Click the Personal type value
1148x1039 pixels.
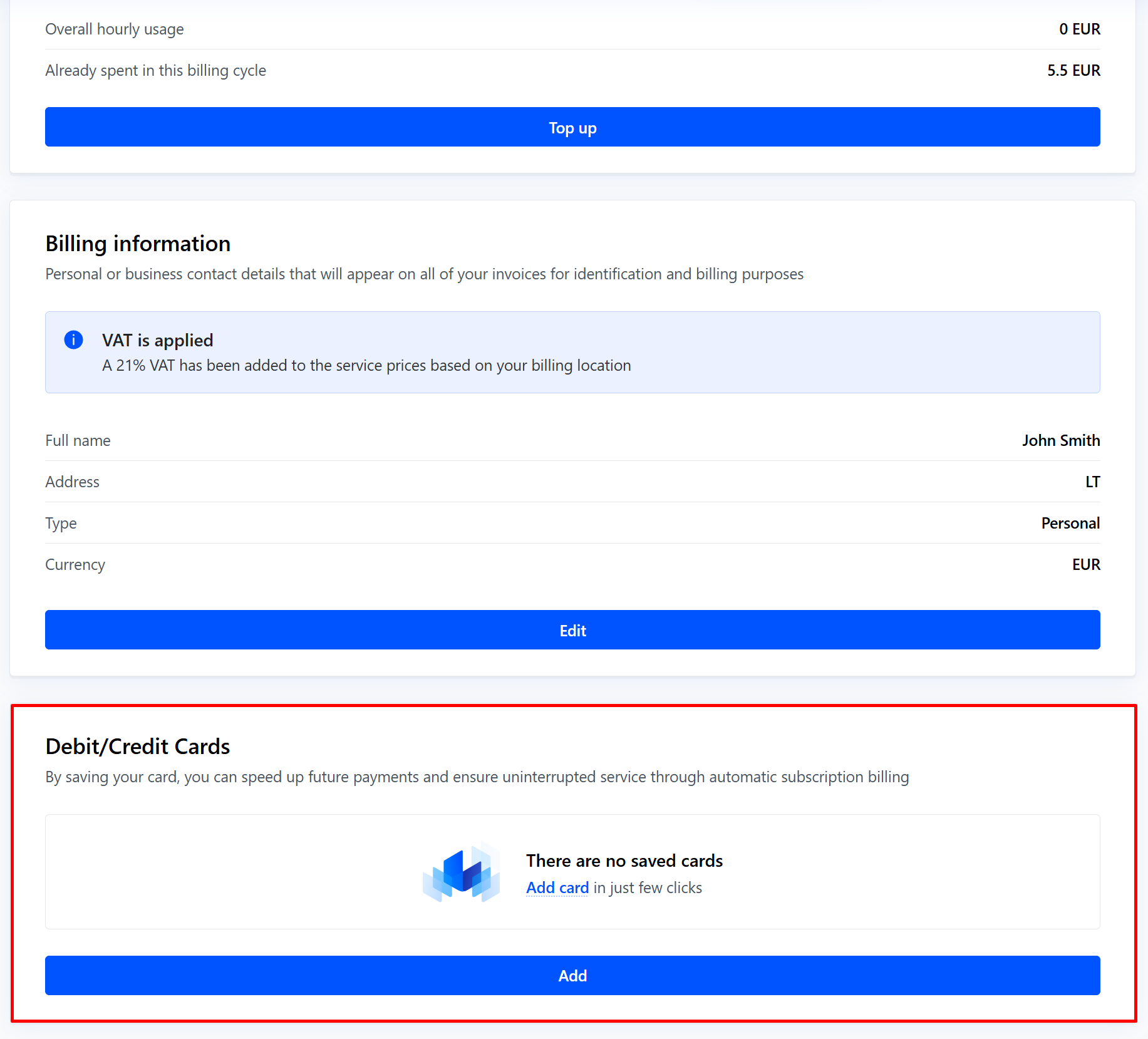click(x=1070, y=523)
